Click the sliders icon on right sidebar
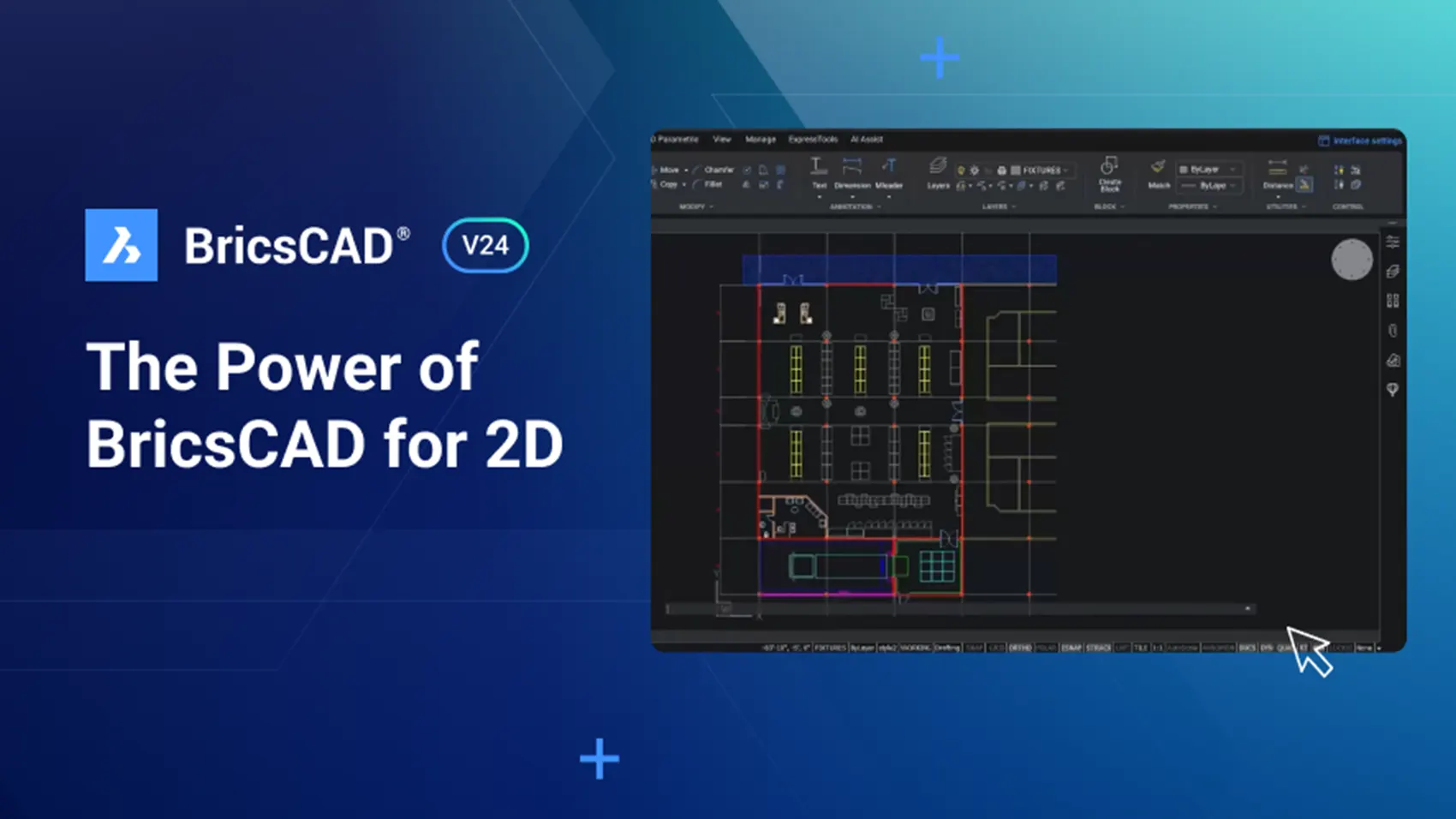 point(1393,242)
